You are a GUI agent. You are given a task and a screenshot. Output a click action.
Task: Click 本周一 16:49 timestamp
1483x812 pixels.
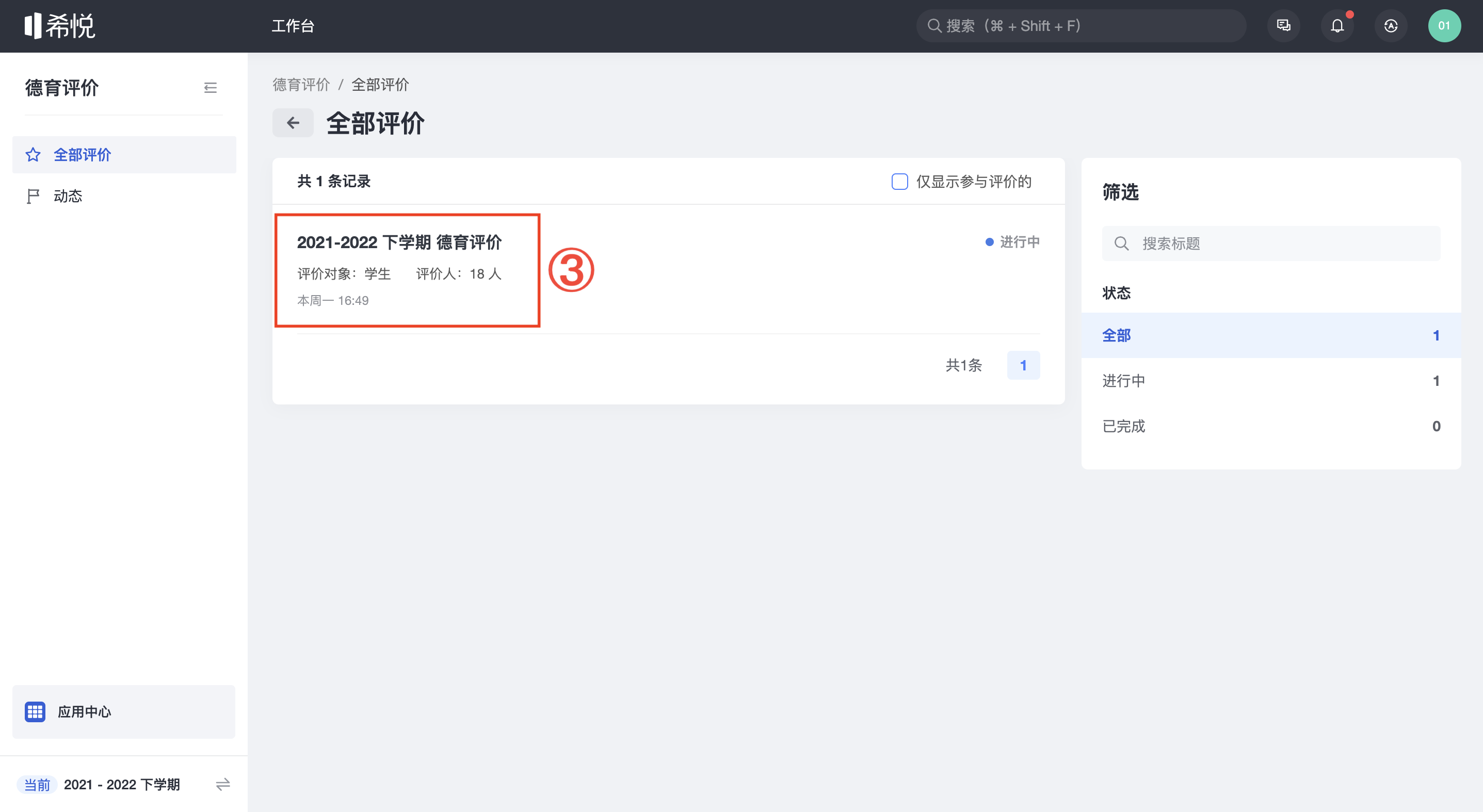click(333, 300)
